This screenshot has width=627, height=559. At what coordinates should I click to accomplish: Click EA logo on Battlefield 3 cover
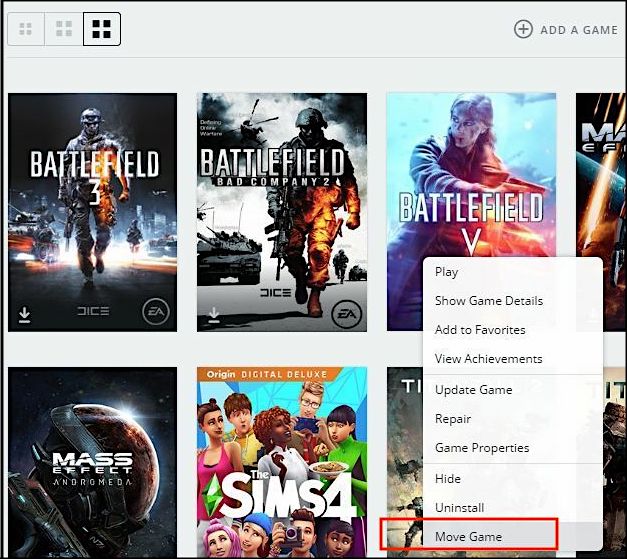(155, 311)
